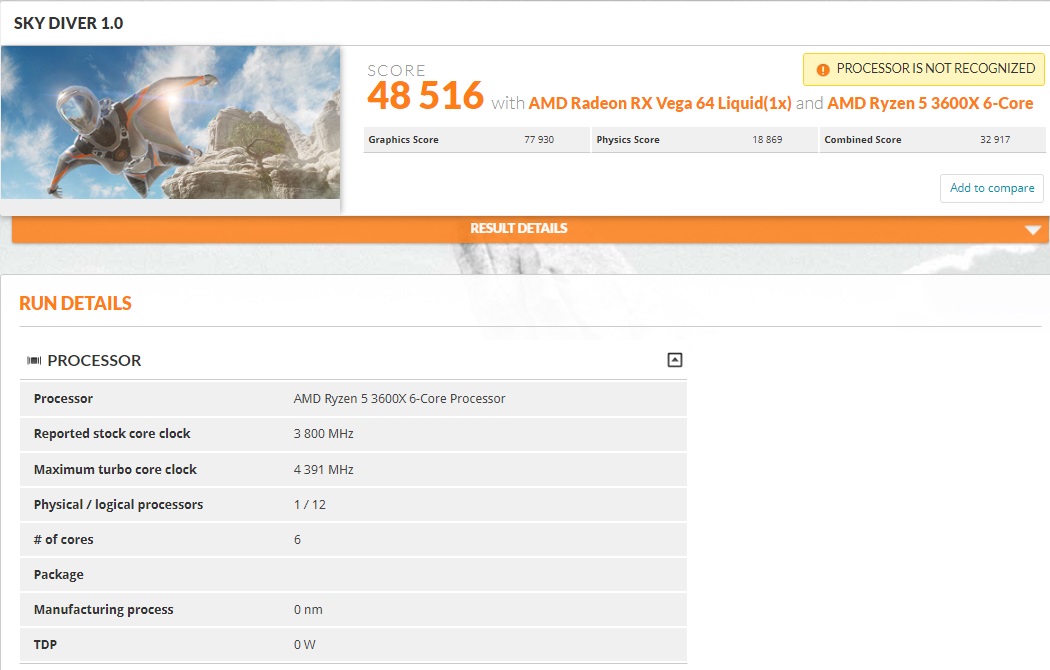
Task: Select the 4 391 MHz turbo clock value
Action: [323, 470]
